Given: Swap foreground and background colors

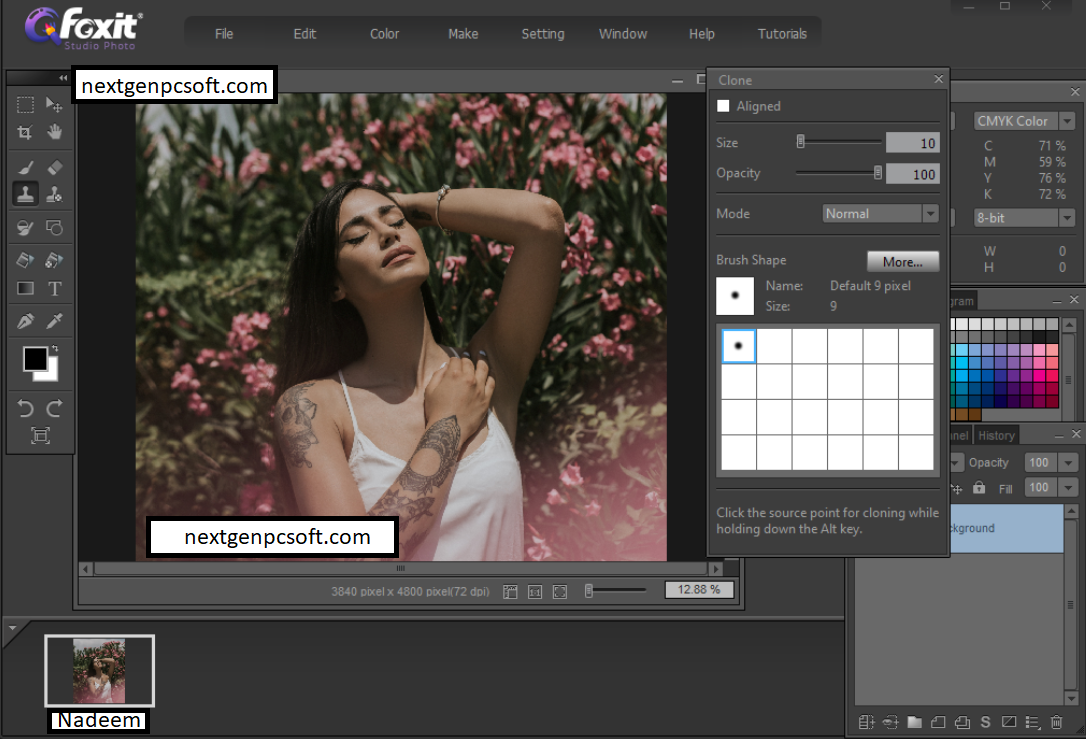Looking at the screenshot, I should tap(54, 349).
